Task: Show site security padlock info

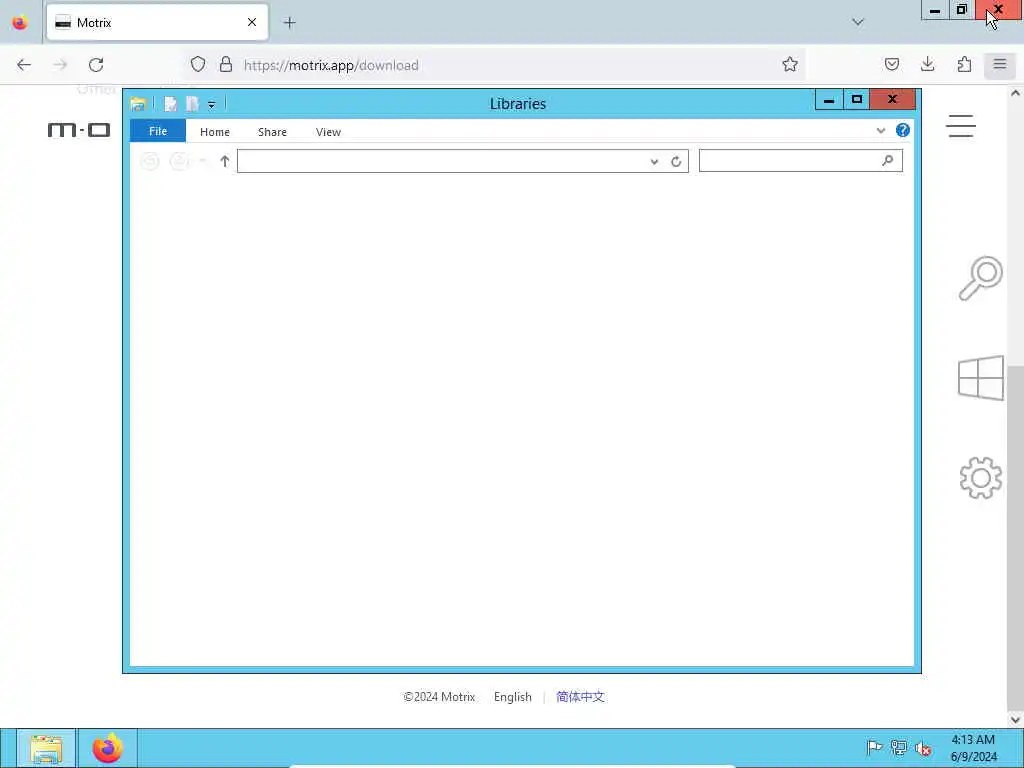Action: pyautogui.click(x=226, y=65)
